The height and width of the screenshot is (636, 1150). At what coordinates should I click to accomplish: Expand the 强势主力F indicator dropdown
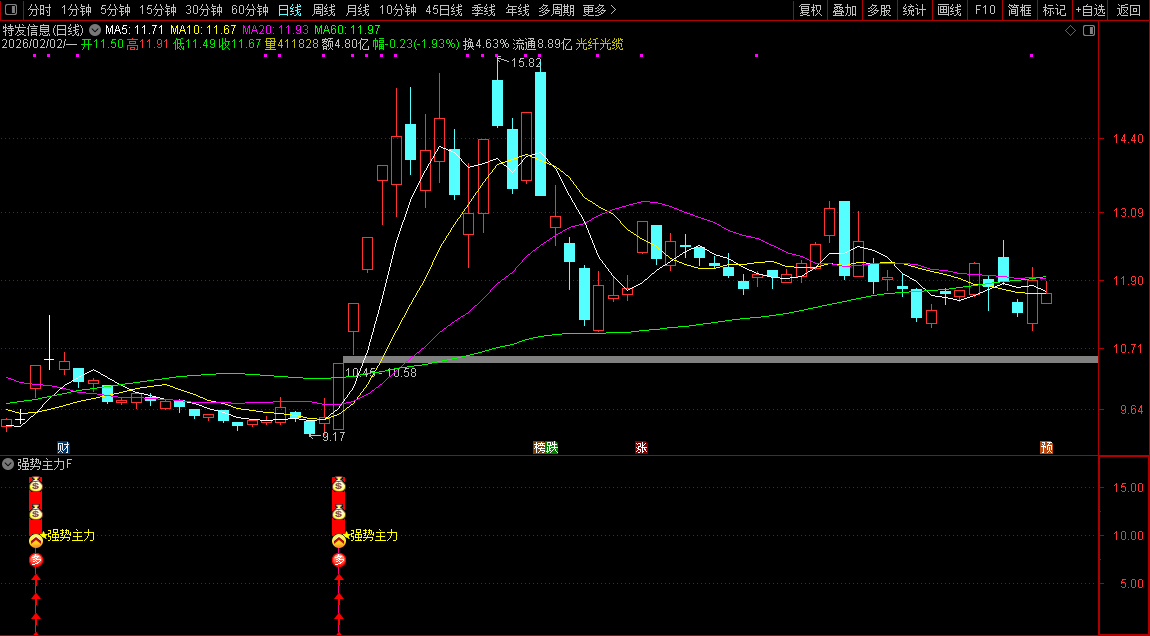pyautogui.click(x=8, y=464)
